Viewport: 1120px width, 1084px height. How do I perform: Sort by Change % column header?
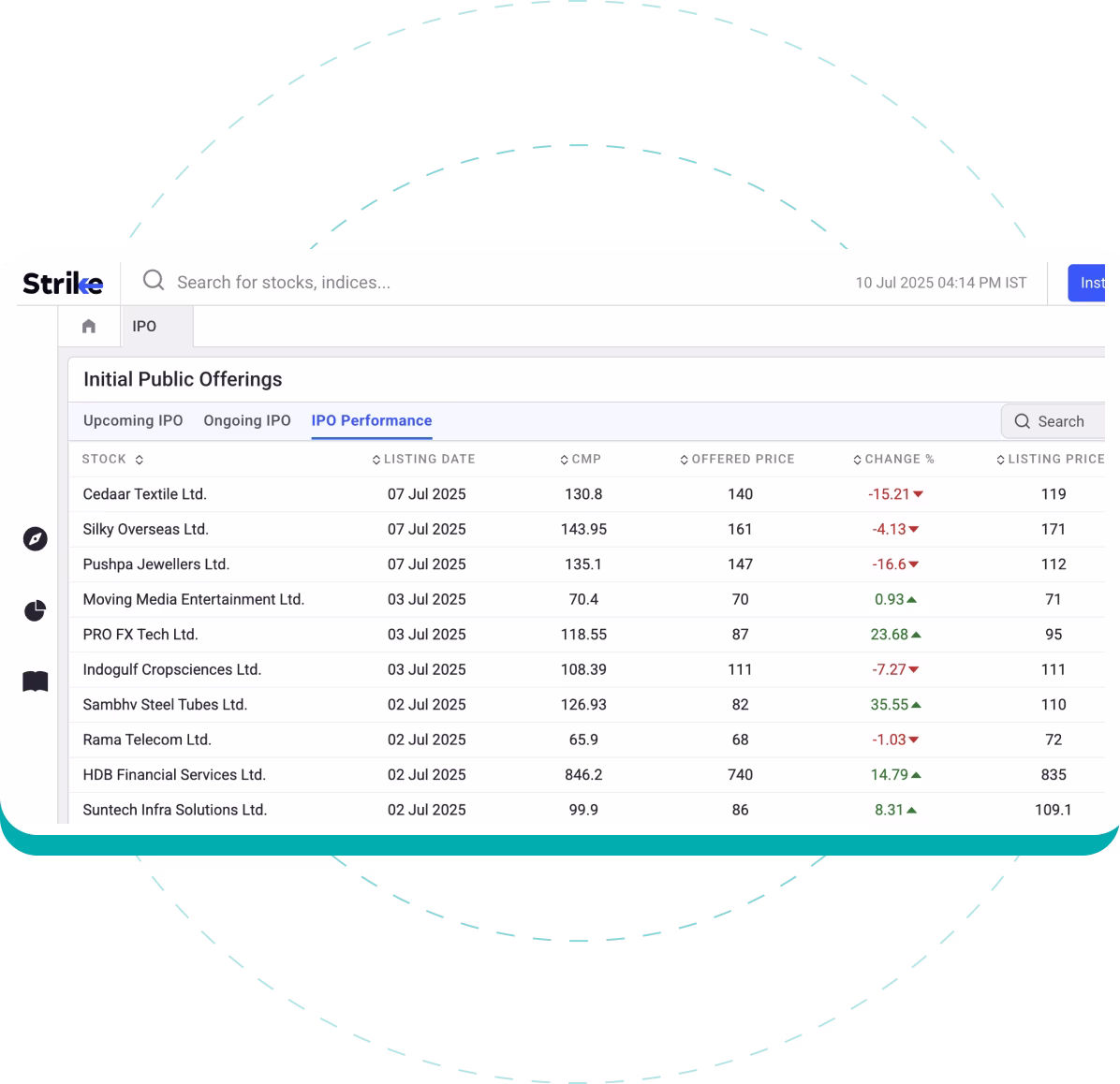893,460
